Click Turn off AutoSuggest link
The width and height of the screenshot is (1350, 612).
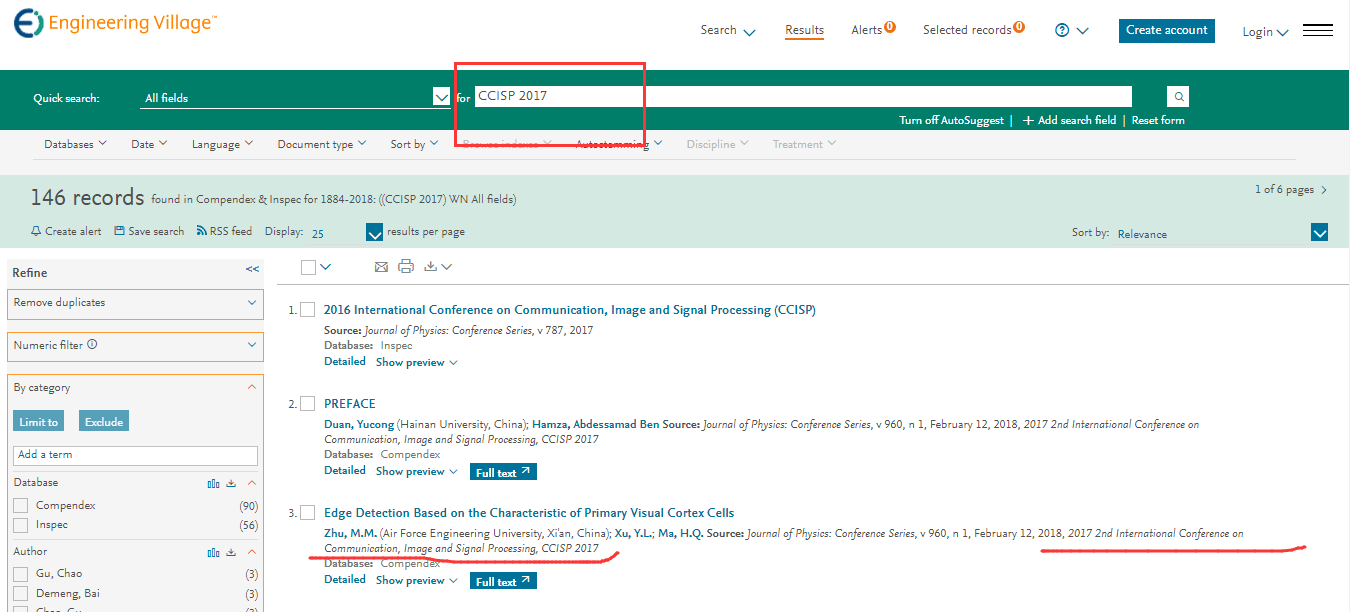pyautogui.click(x=951, y=120)
